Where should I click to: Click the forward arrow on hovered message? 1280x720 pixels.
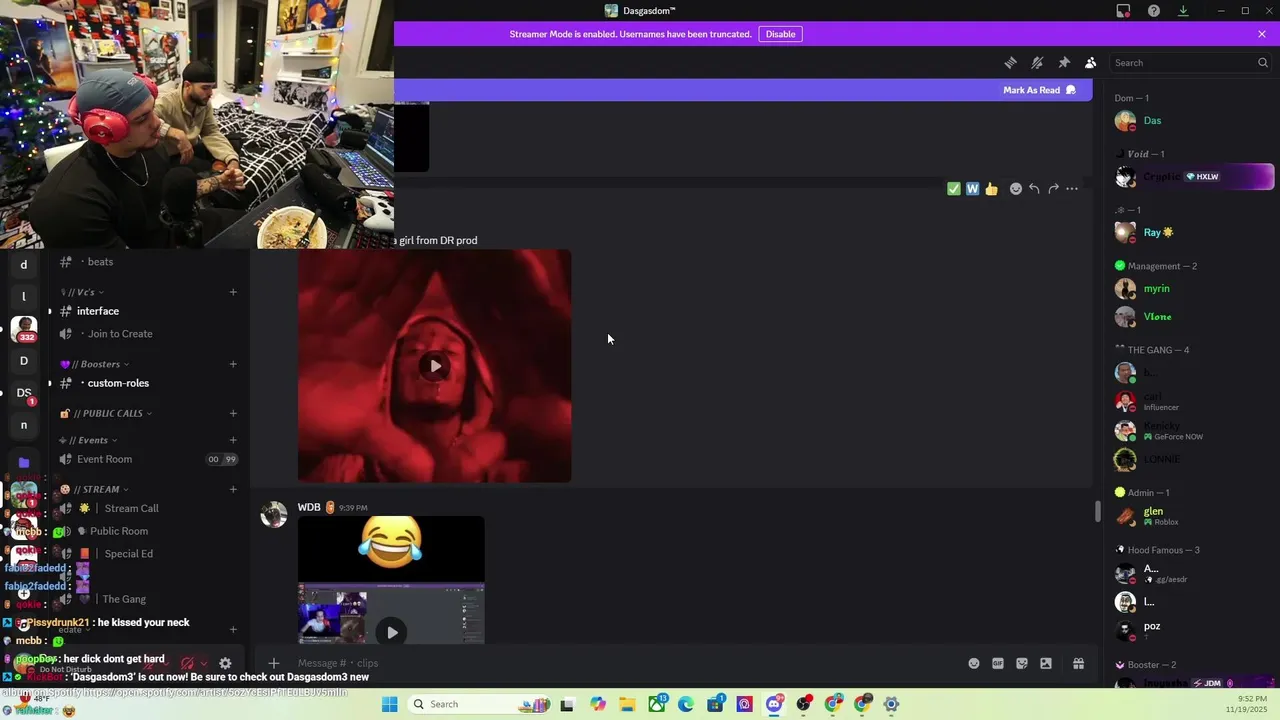coord(1053,188)
